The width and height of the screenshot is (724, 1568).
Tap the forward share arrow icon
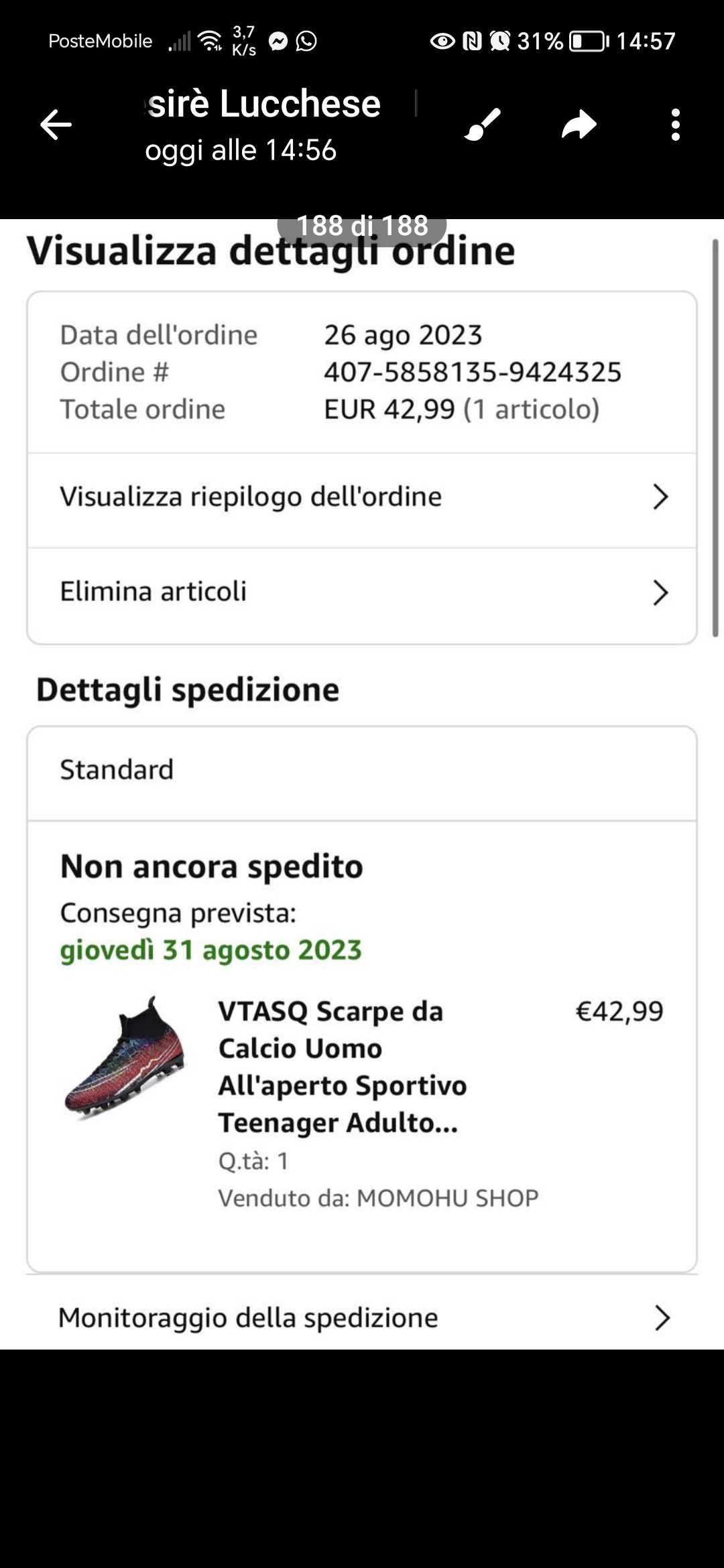(x=579, y=125)
